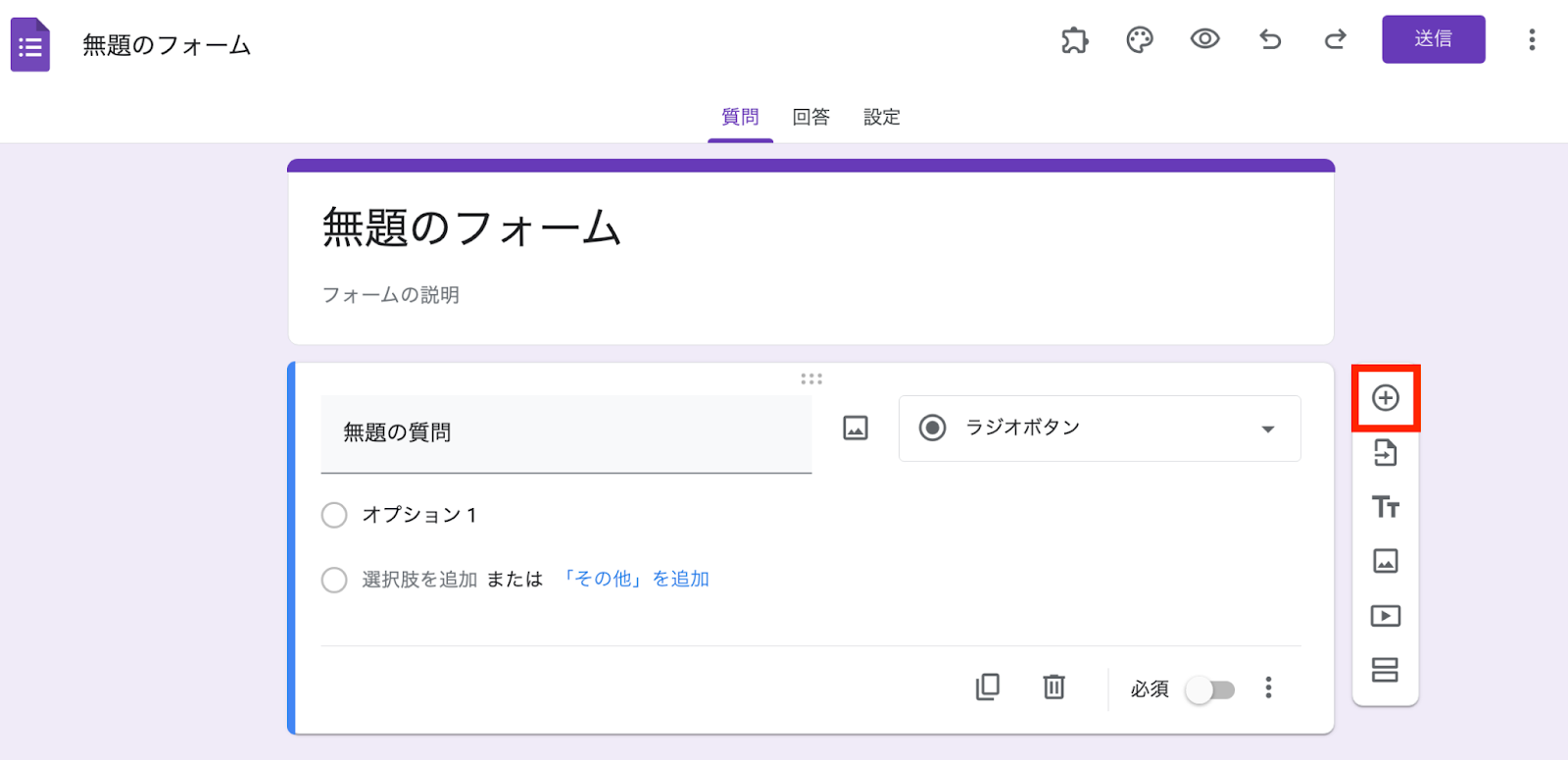Toggle the 必須 required switch

(x=1210, y=689)
